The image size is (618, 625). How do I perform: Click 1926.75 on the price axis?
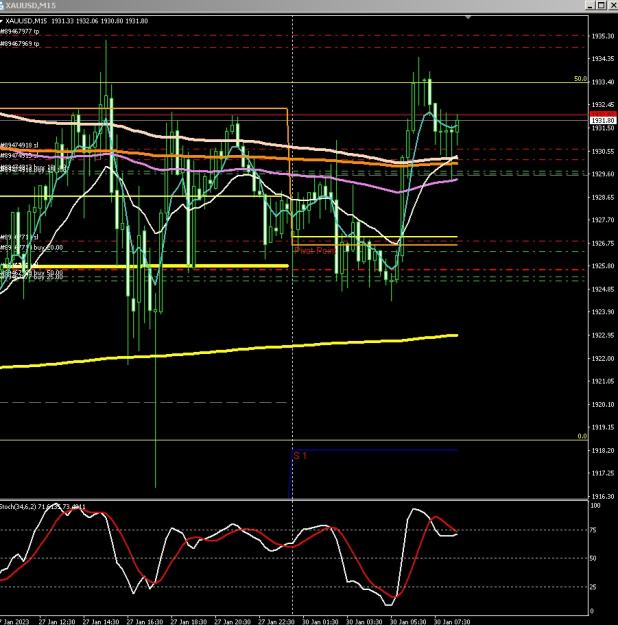(602, 243)
